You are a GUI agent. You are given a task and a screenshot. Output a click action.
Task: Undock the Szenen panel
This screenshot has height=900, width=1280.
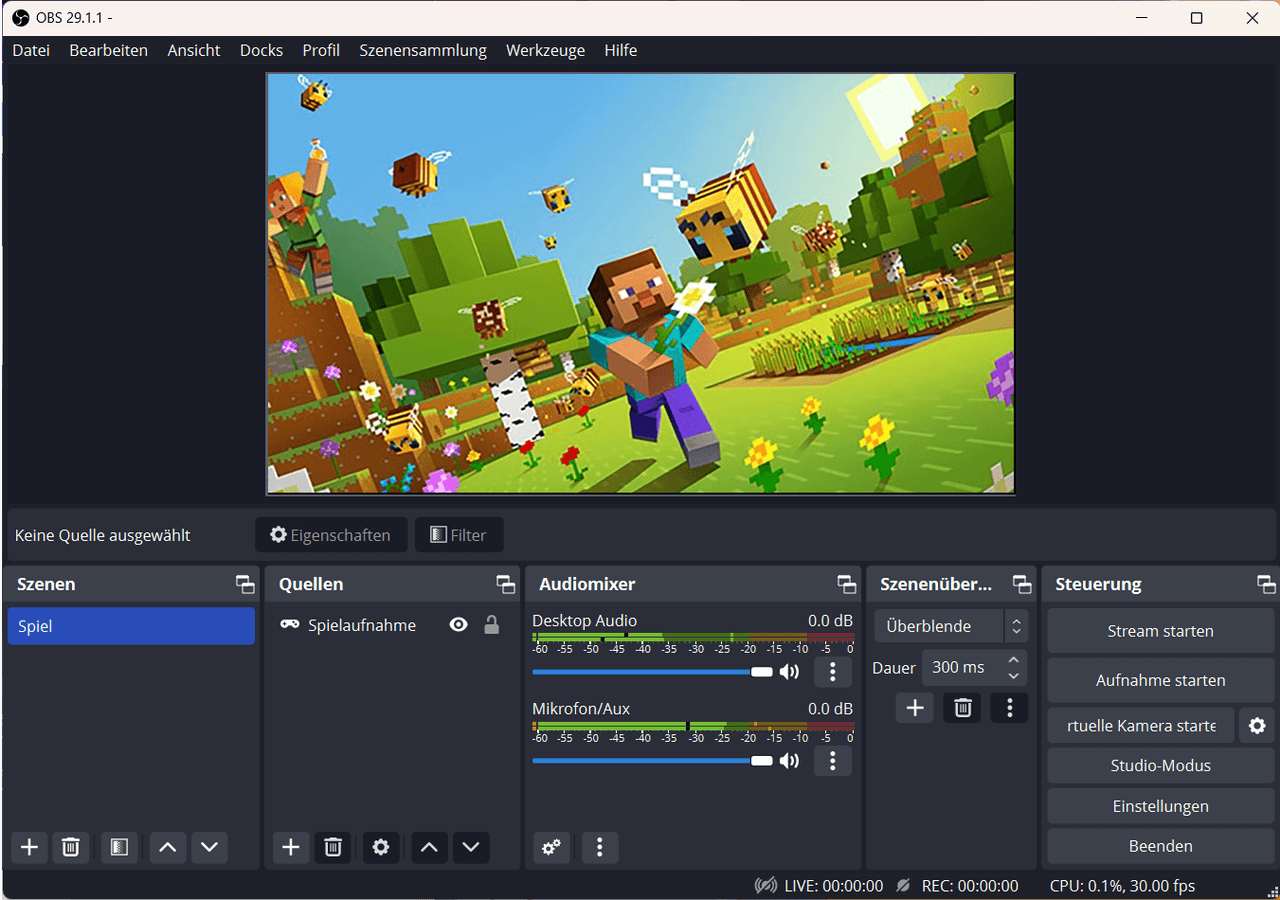click(245, 584)
